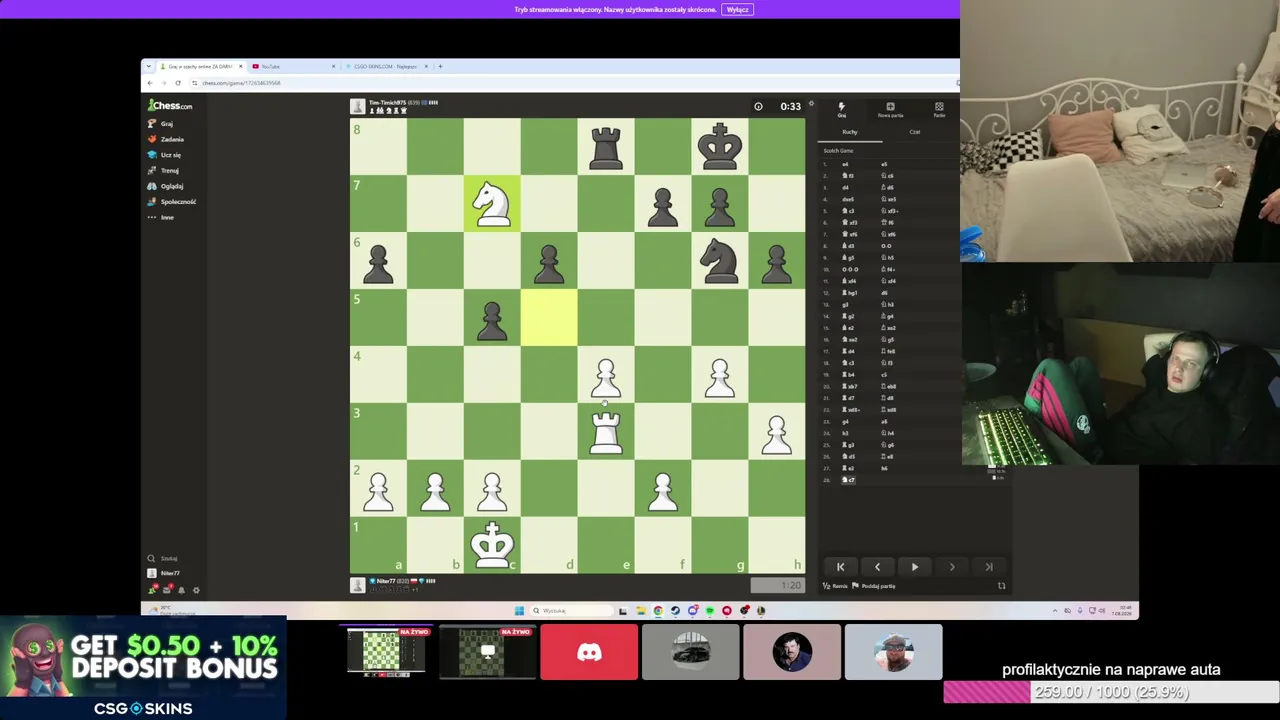Open the Partie games icon tab
Screen dimensions: 1280x720
939,109
